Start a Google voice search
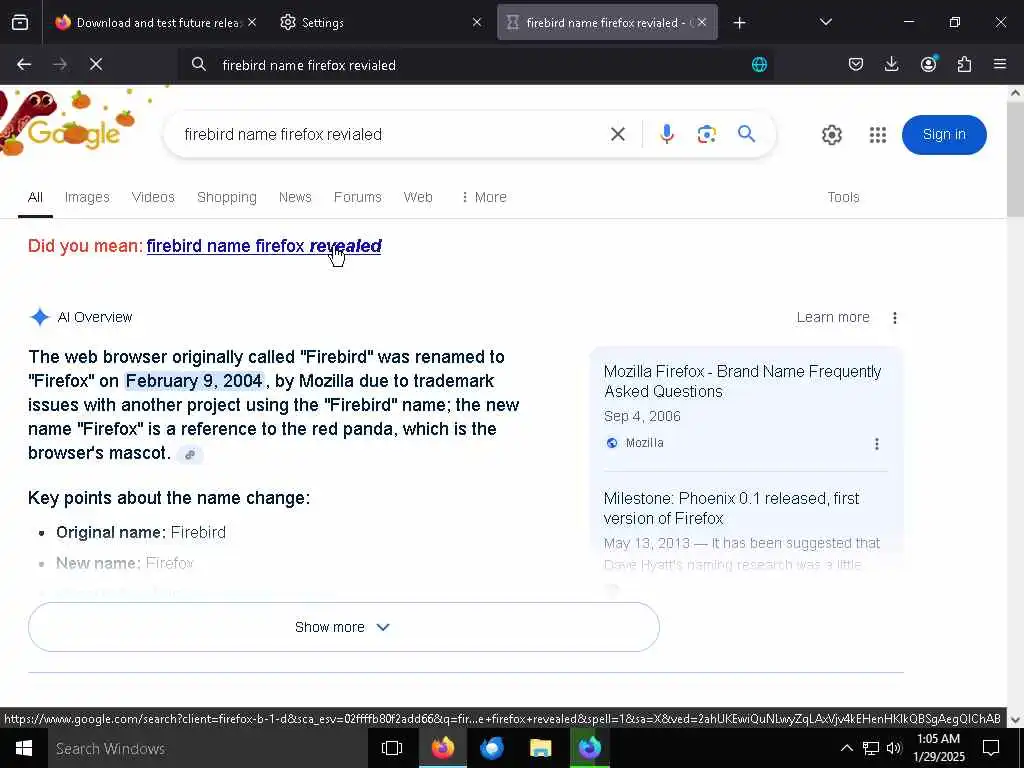Image resolution: width=1024 pixels, height=768 pixels. coord(667,135)
